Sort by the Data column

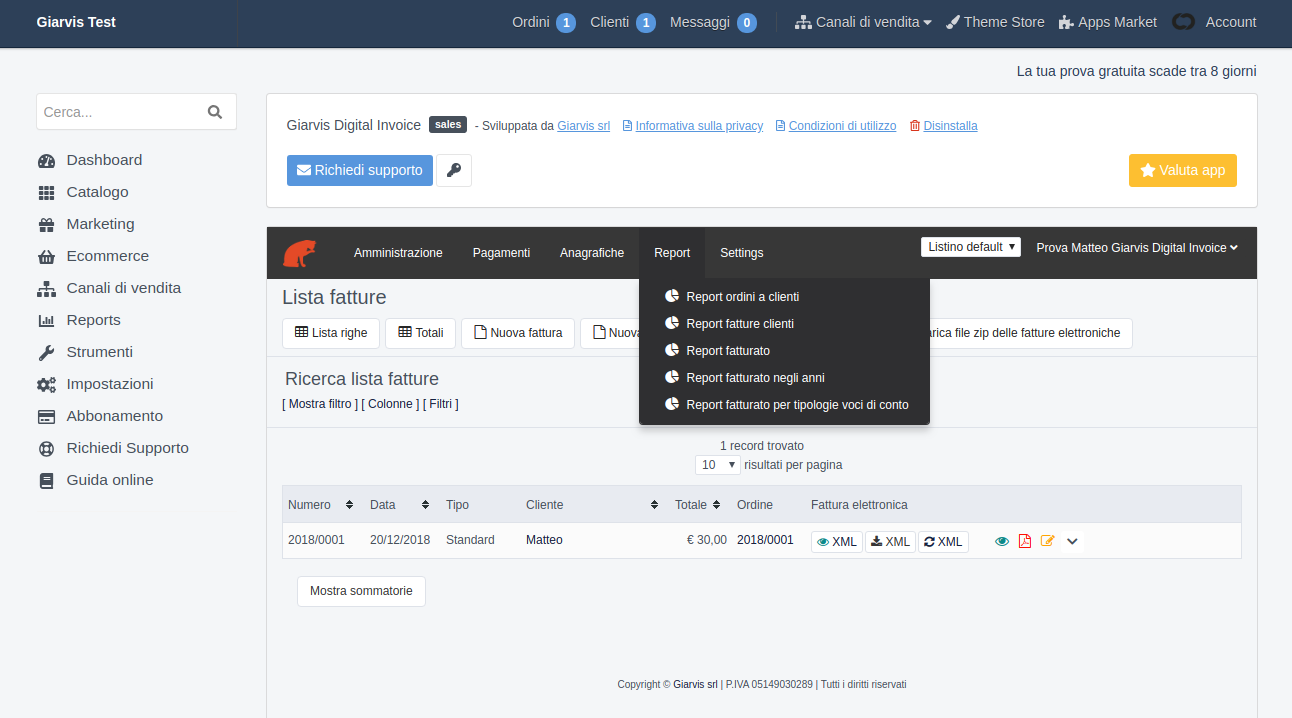[x=425, y=505]
